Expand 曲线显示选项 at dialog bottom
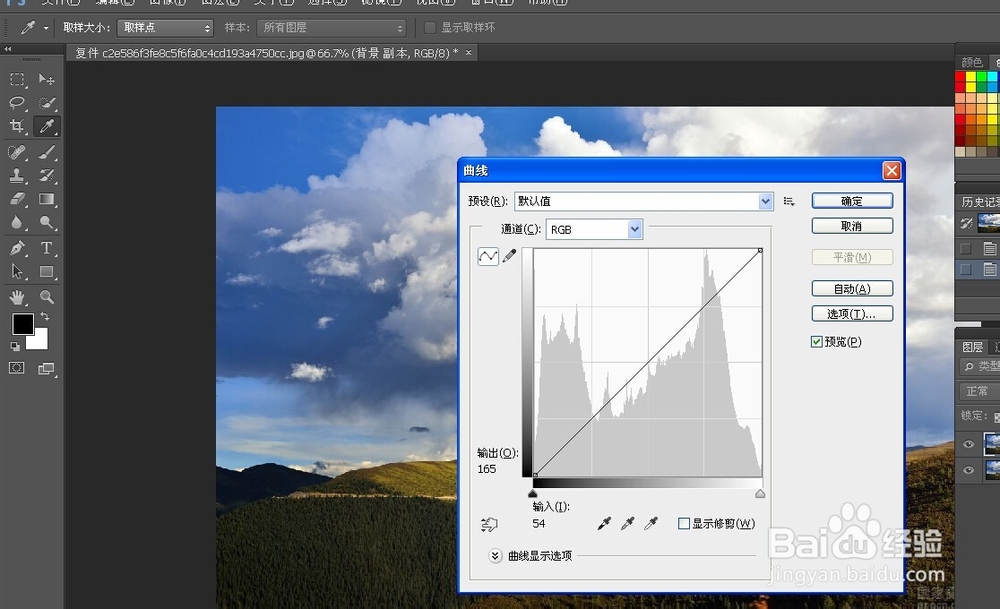 (x=494, y=556)
